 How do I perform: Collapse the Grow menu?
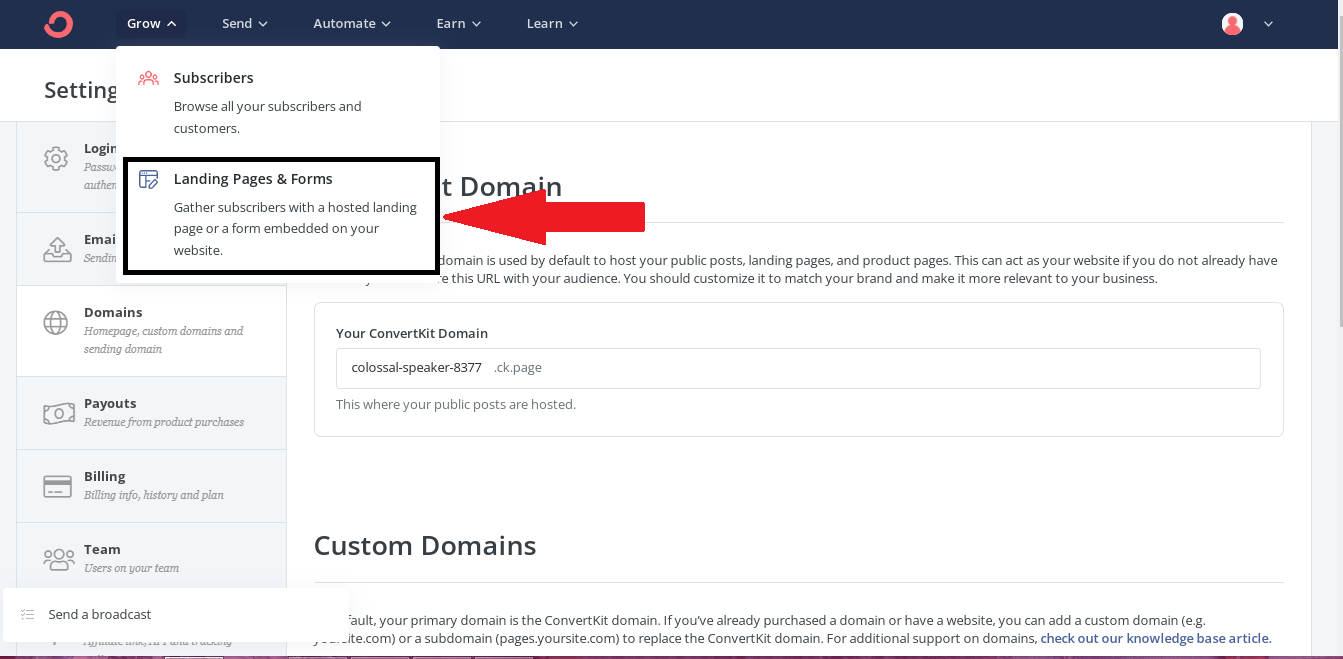coord(151,23)
